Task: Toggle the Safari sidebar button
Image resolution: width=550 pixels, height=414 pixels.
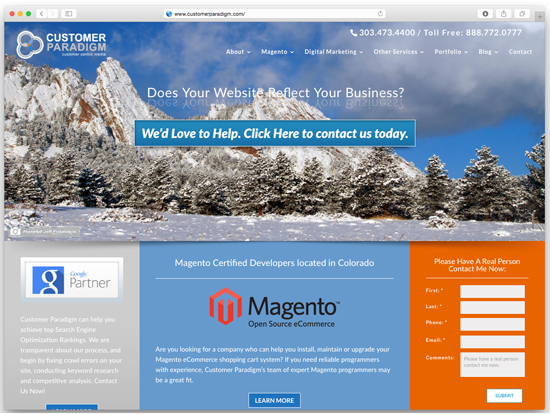Action: point(69,14)
